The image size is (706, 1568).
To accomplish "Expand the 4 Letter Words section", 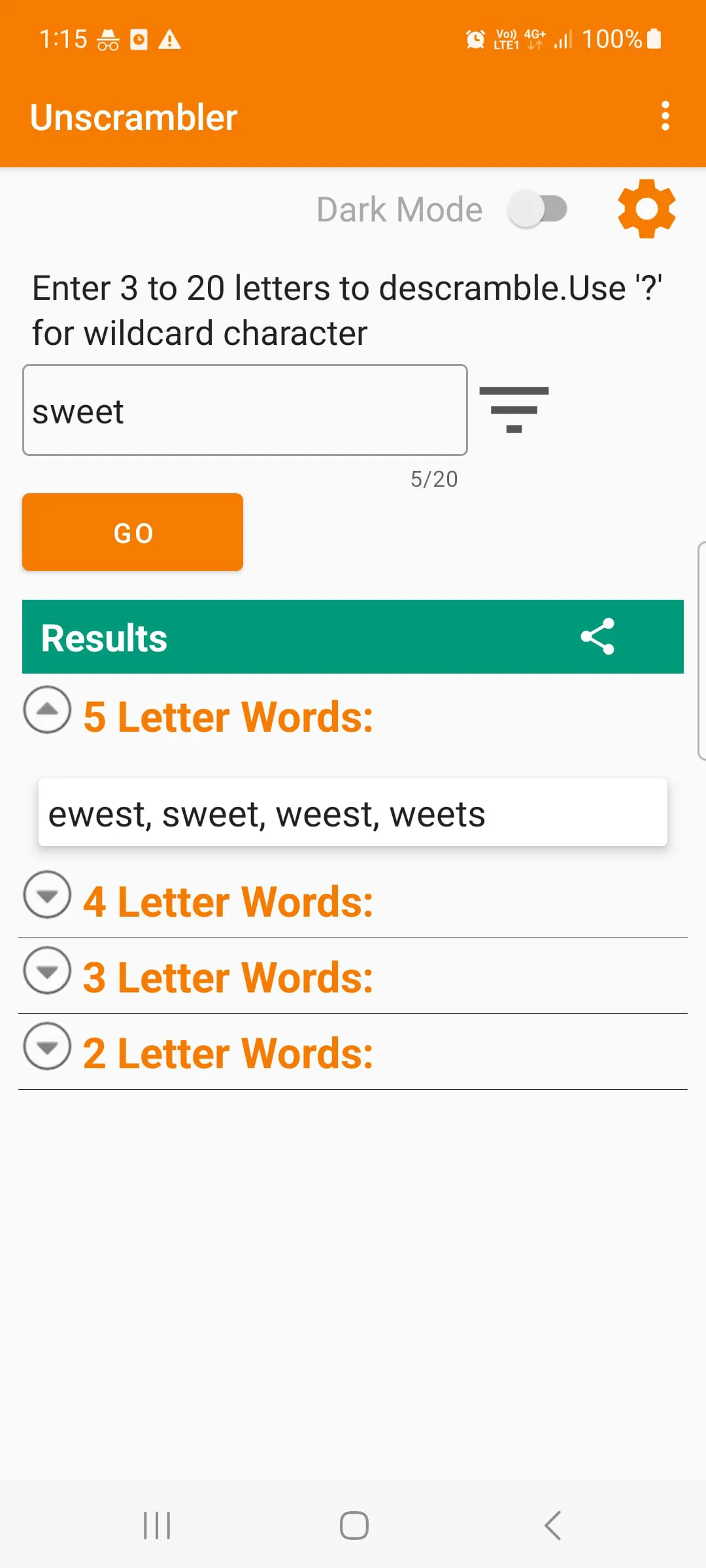I will pyautogui.click(x=47, y=894).
